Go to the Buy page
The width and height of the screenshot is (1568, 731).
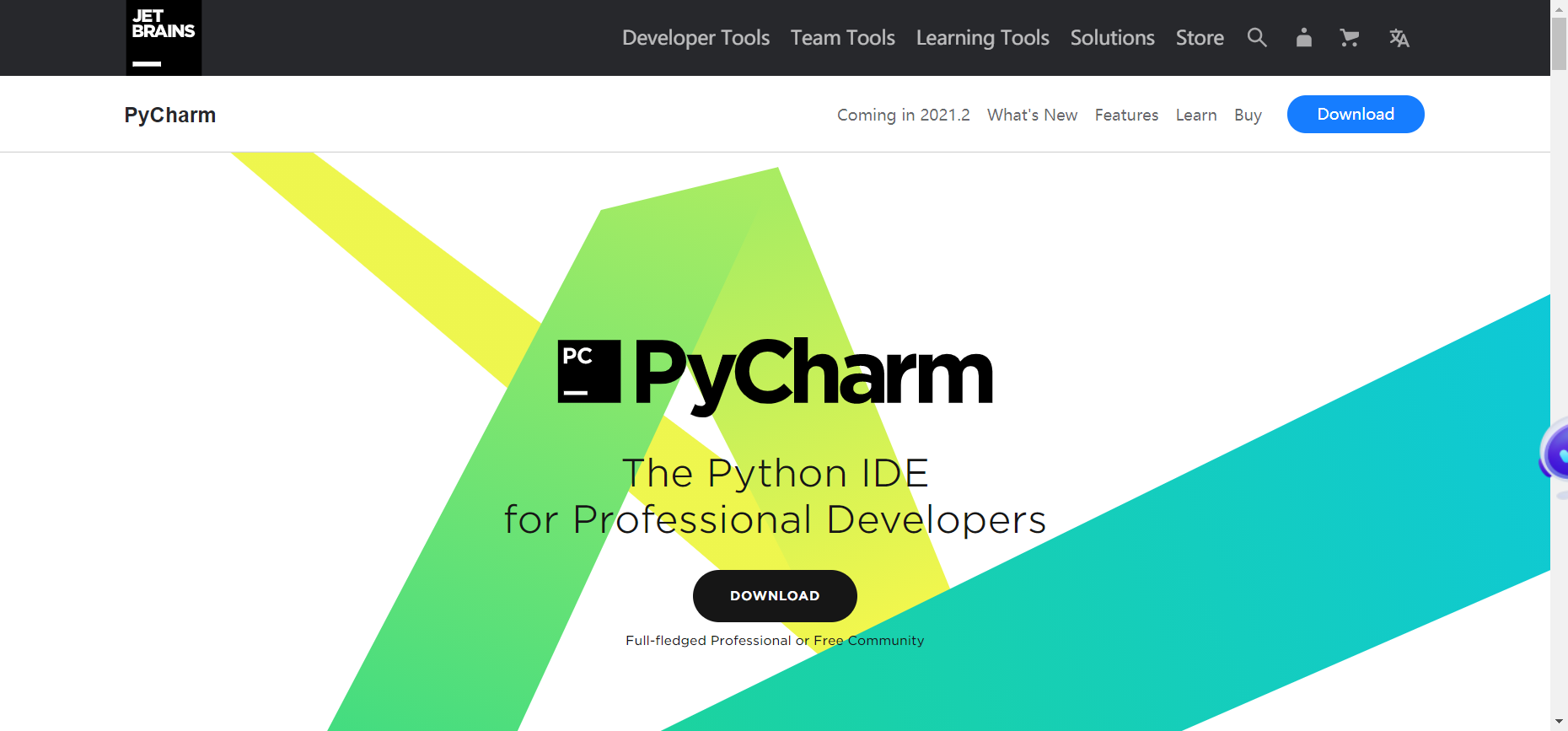1248,115
